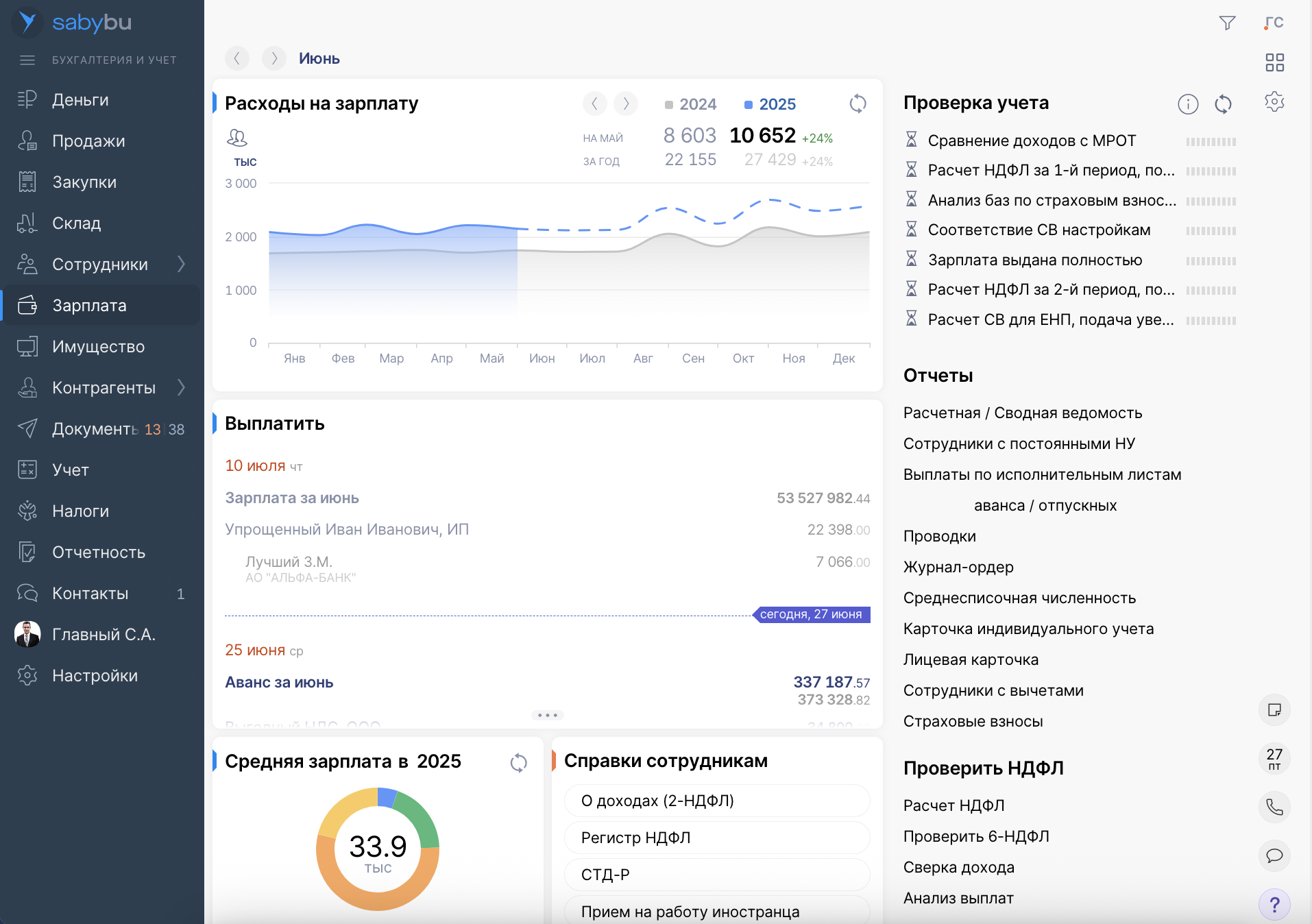Click the average salary donut chart
1312x924 pixels.
(378, 849)
